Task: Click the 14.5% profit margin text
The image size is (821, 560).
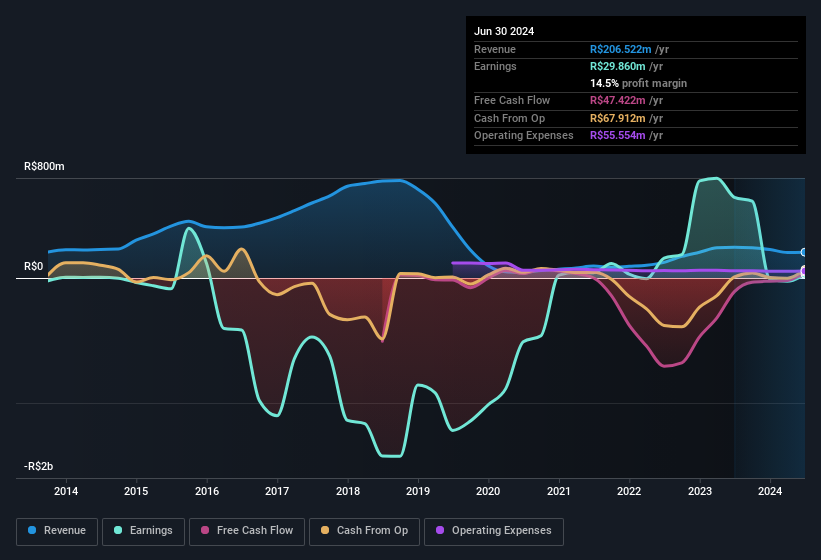Action: pyautogui.click(x=638, y=83)
